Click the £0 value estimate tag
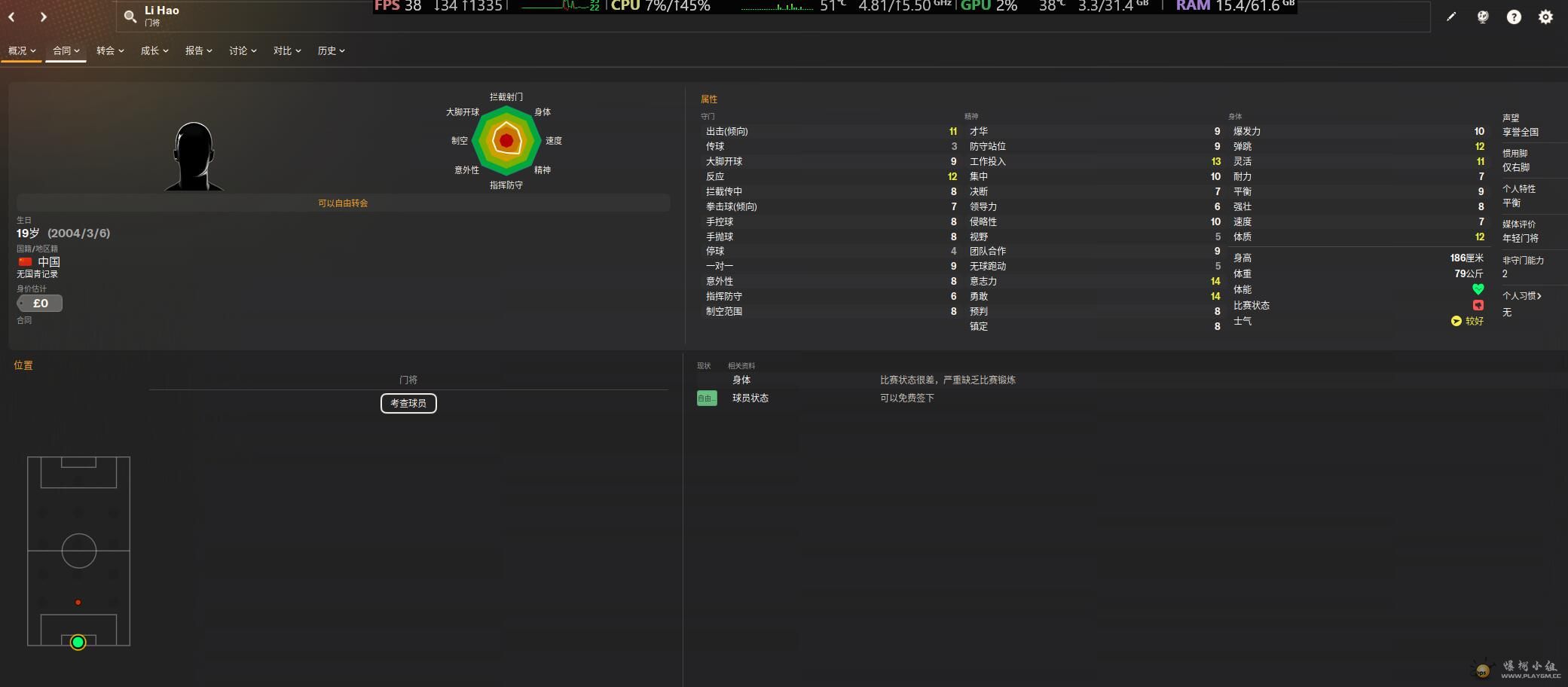The height and width of the screenshot is (687, 1568). [40, 303]
